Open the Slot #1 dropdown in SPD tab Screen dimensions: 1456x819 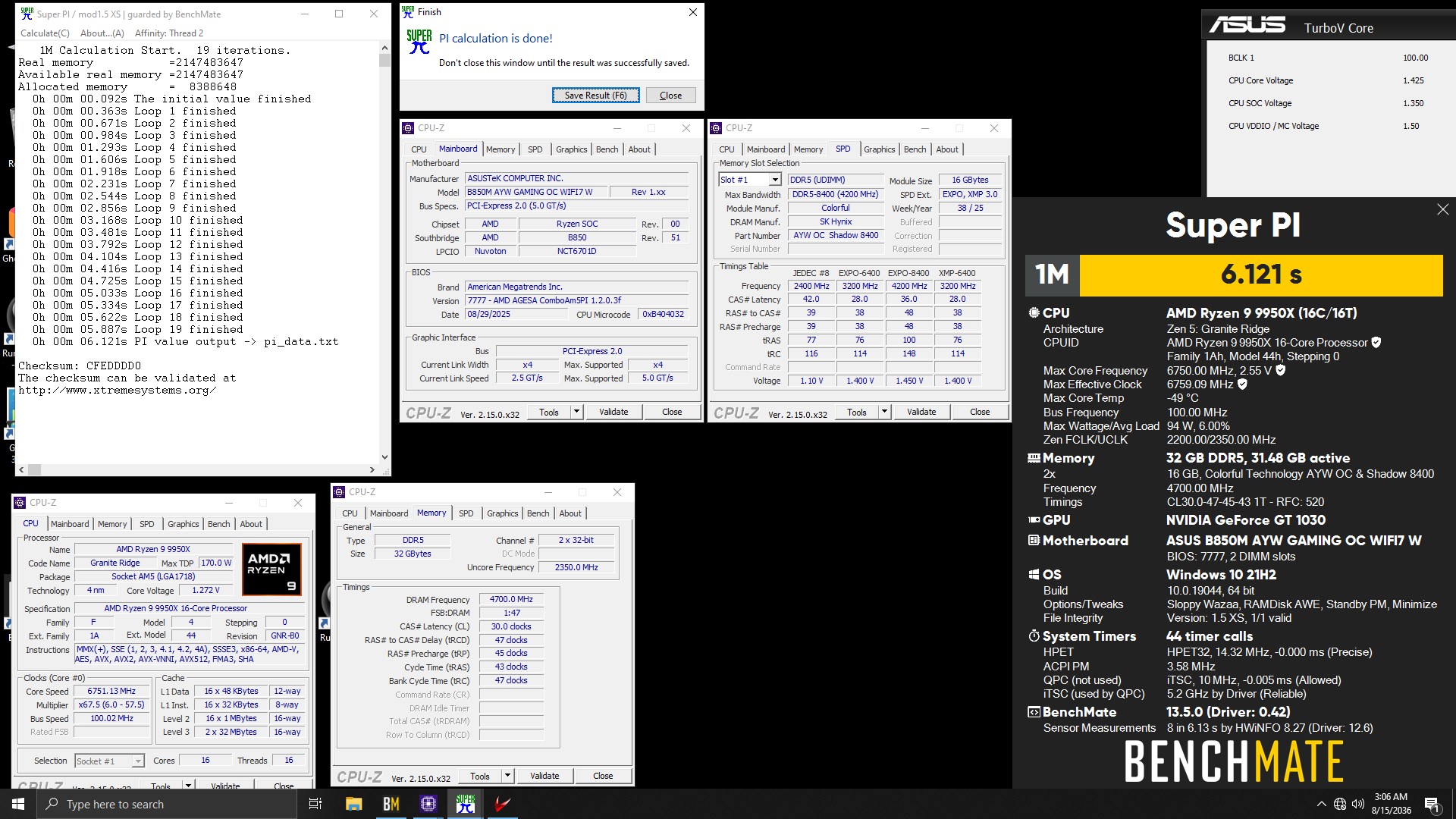(x=774, y=180)
